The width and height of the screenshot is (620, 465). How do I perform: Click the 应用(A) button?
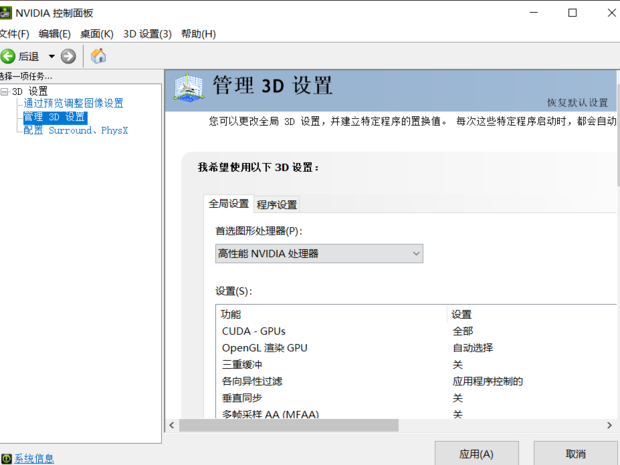[476, 454]
